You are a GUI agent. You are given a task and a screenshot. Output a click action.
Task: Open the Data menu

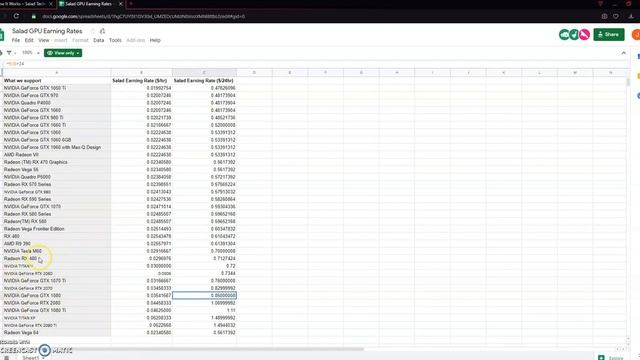[98, 40]
